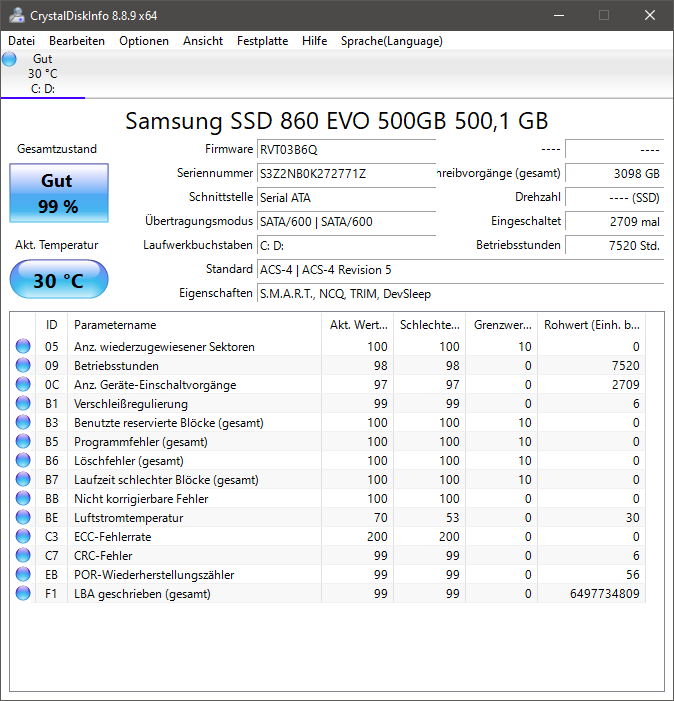The image size is (674, 701).
Task: Click the Übertragungsmodus field SATA/600
Action: pos(346,221)
